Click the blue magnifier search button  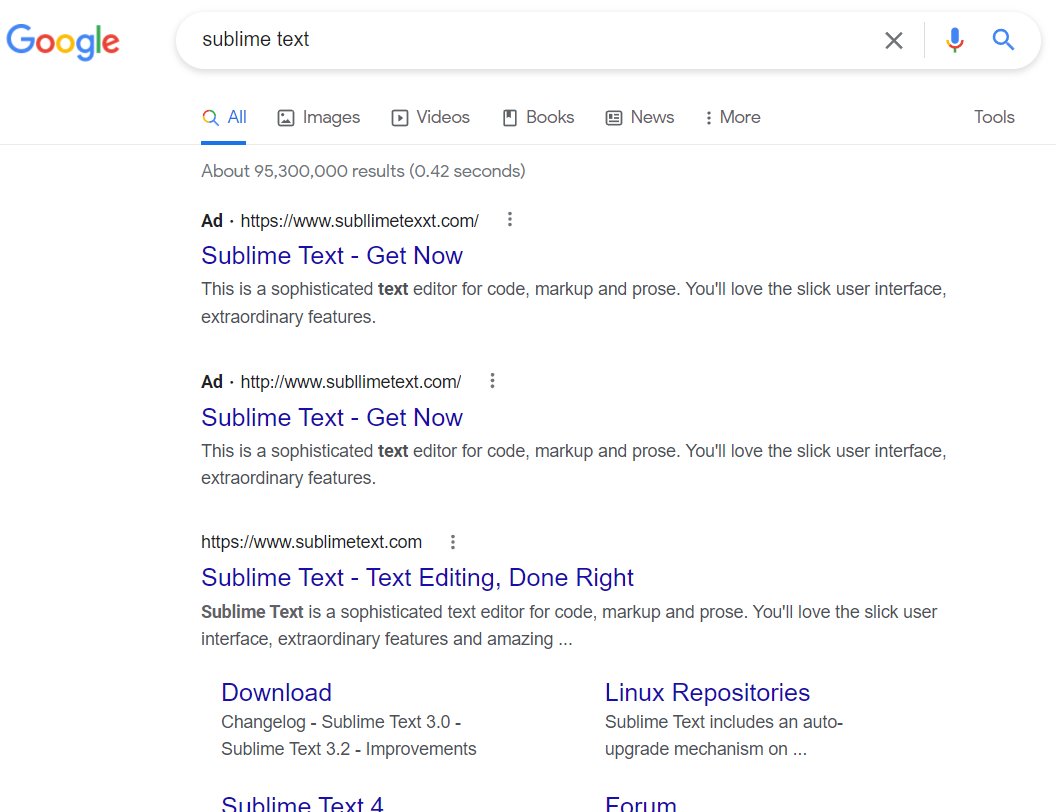pyautogui.click(x=1003, y=40)
